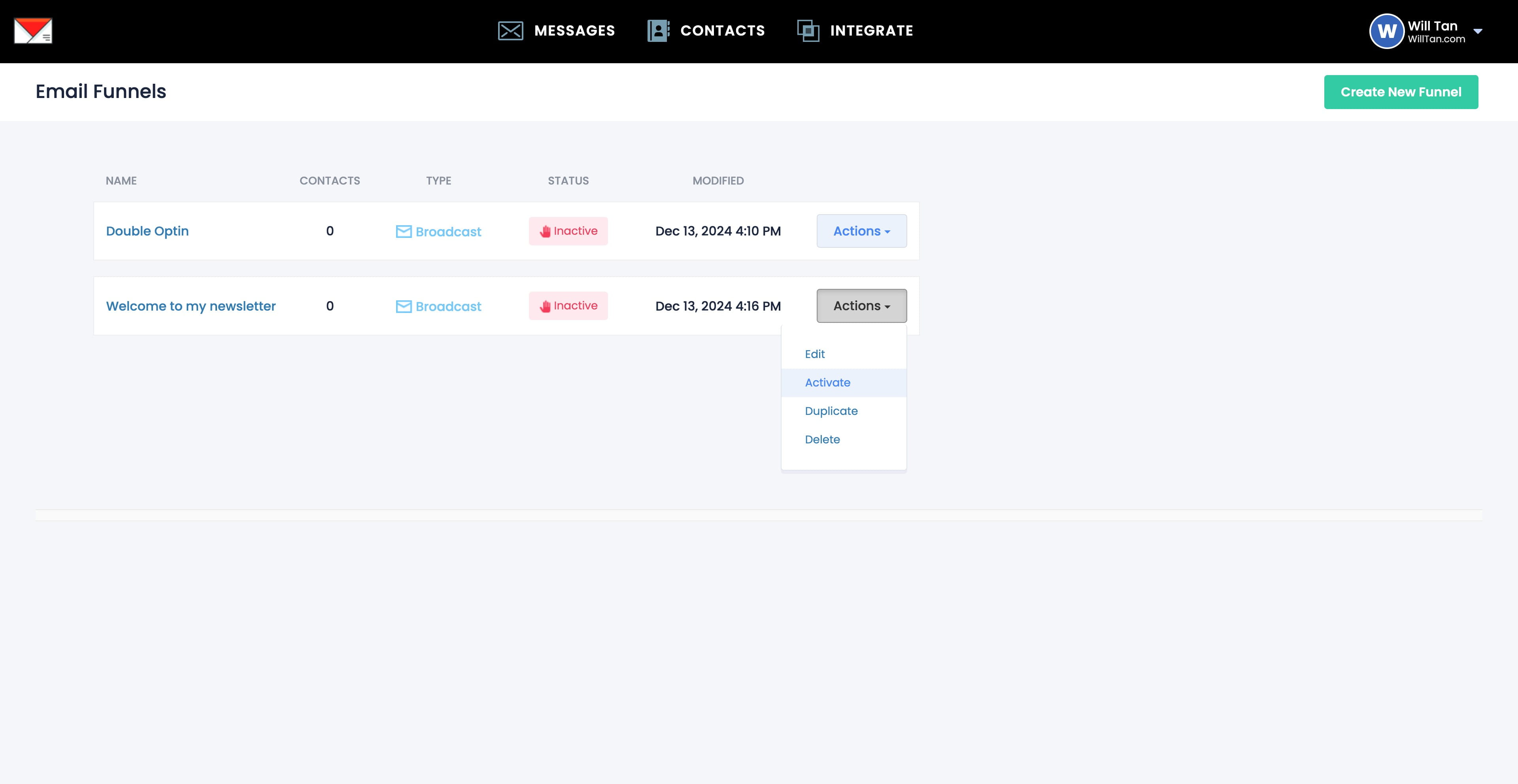Click Inactive status badge for Welcome newsletter
Image resolution: width=1518 pixels, height=784 pixels.
click(568, 306)
